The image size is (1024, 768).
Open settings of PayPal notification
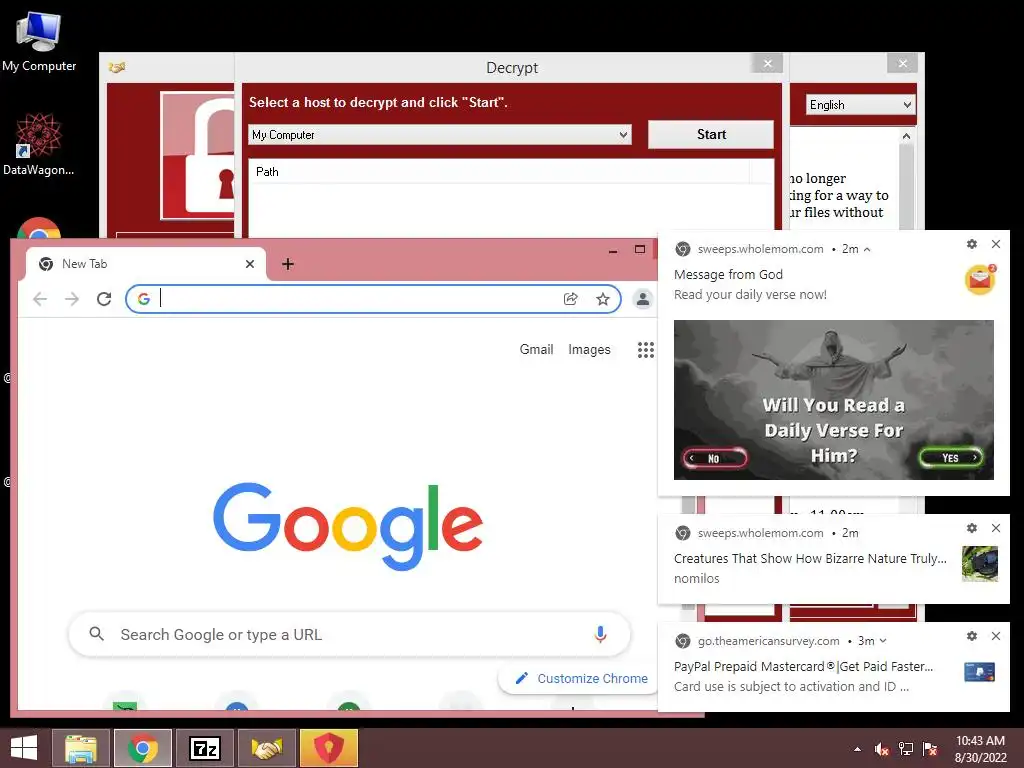point(972,635)
